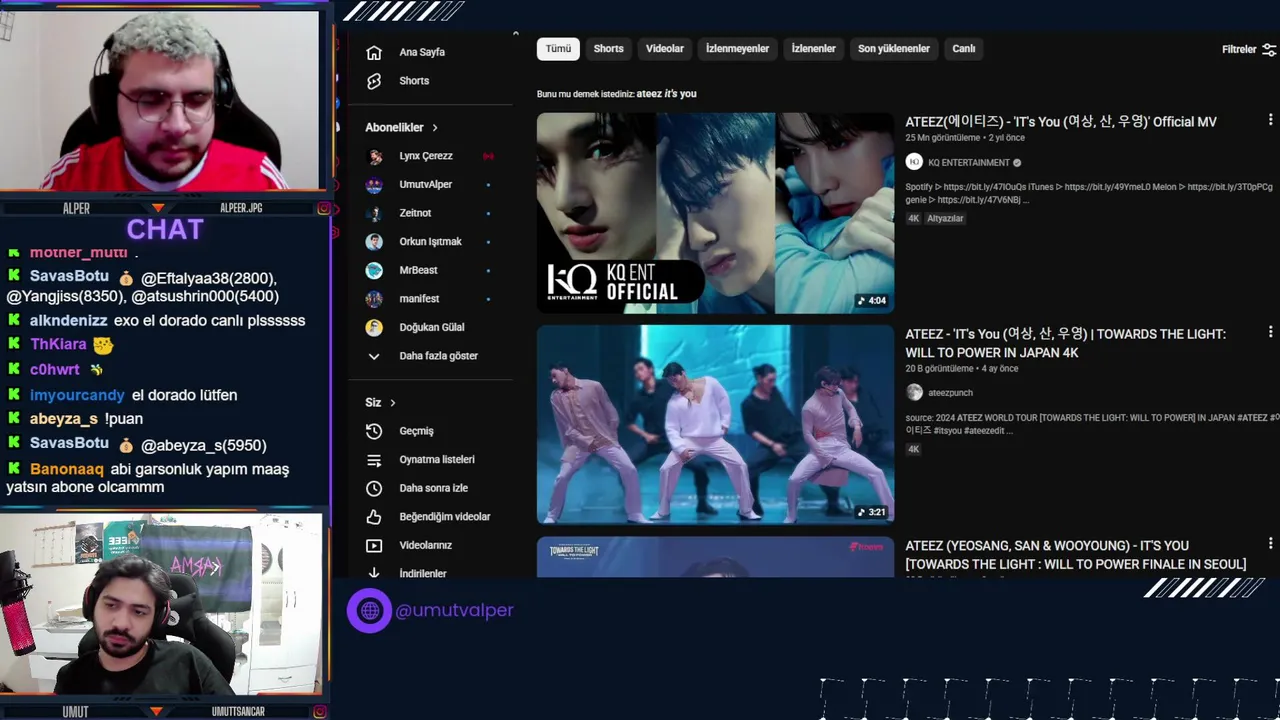
Task: Open KQ ENTERTAINMENT channel name
Action: 969,163
